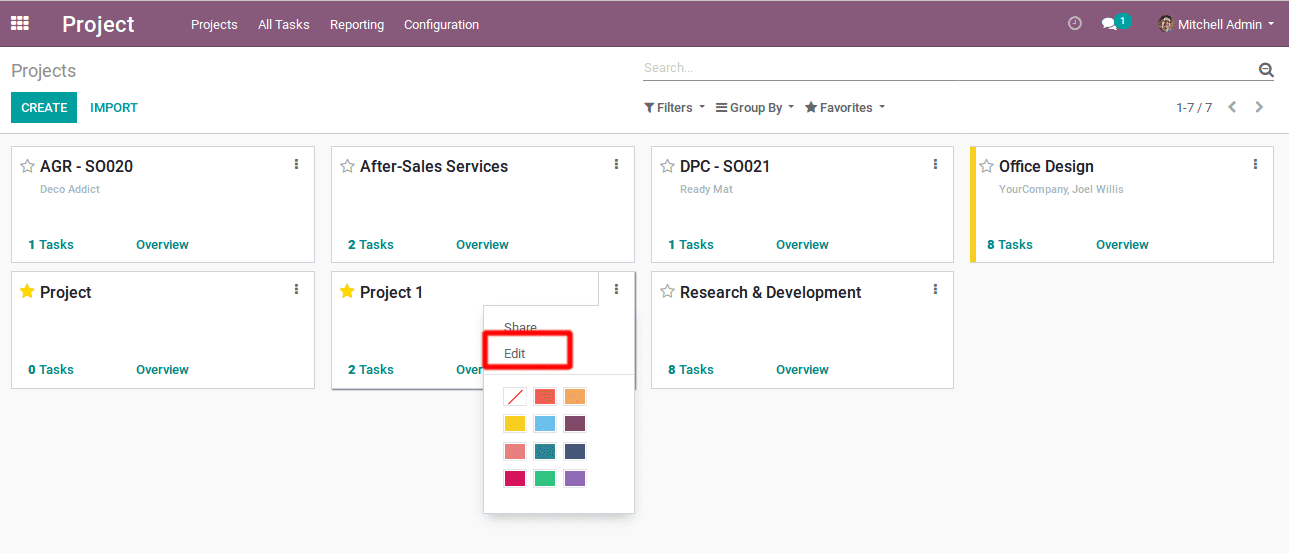The width and height of the screenshot is (1289, 553).
Task: Open the Mitchell Admin user menu caret
Action: [1271, 24]
